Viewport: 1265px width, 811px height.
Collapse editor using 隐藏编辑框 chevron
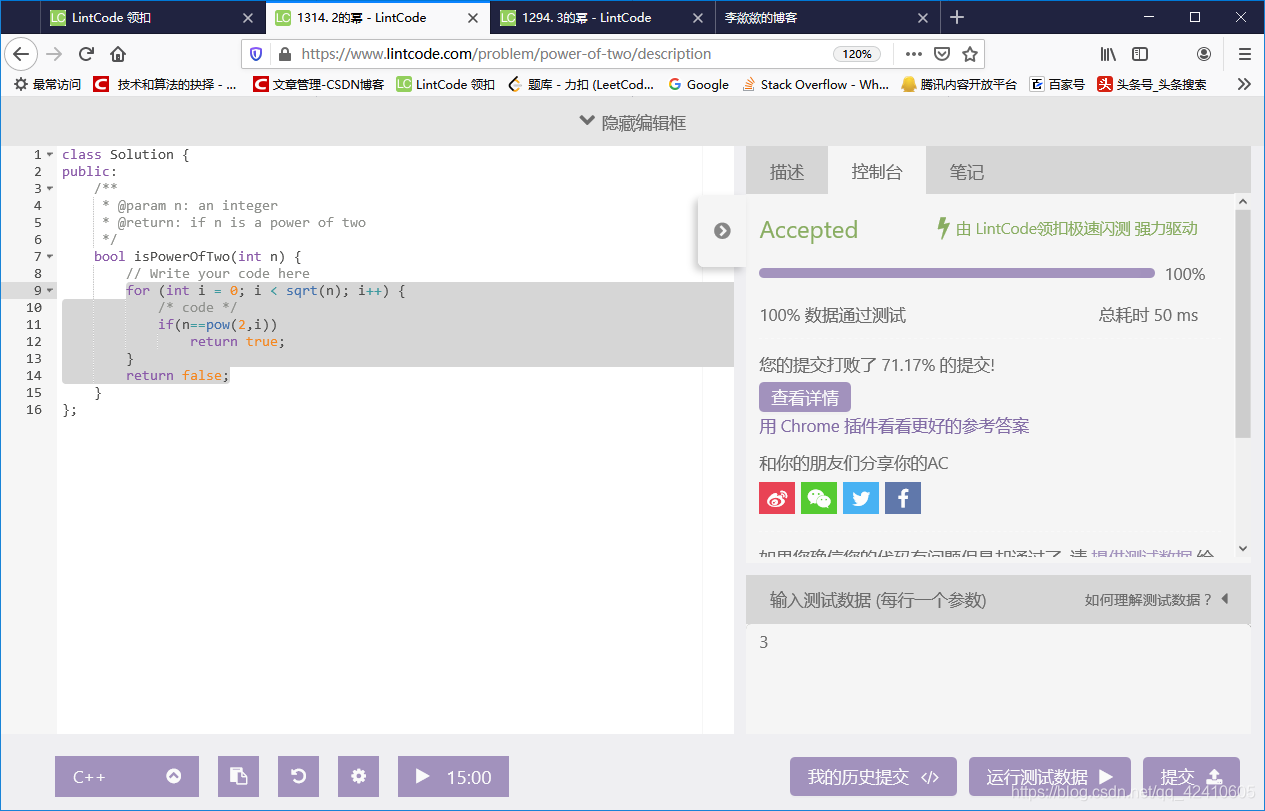[586, 120]
